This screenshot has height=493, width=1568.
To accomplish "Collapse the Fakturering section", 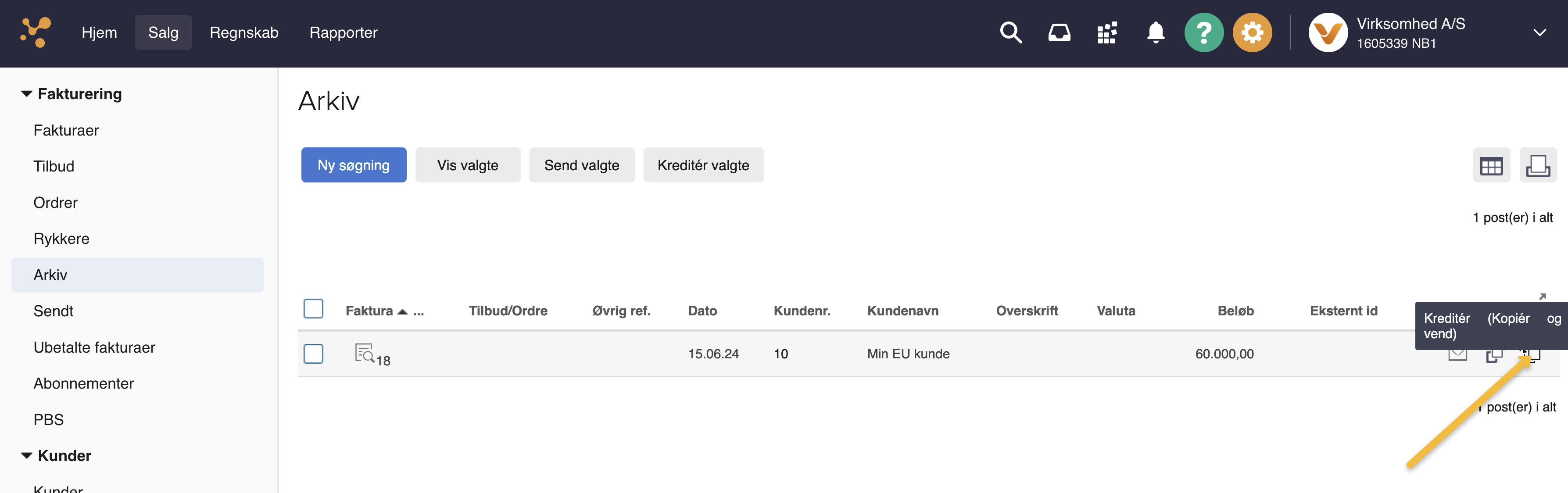I will click(25, 93).
